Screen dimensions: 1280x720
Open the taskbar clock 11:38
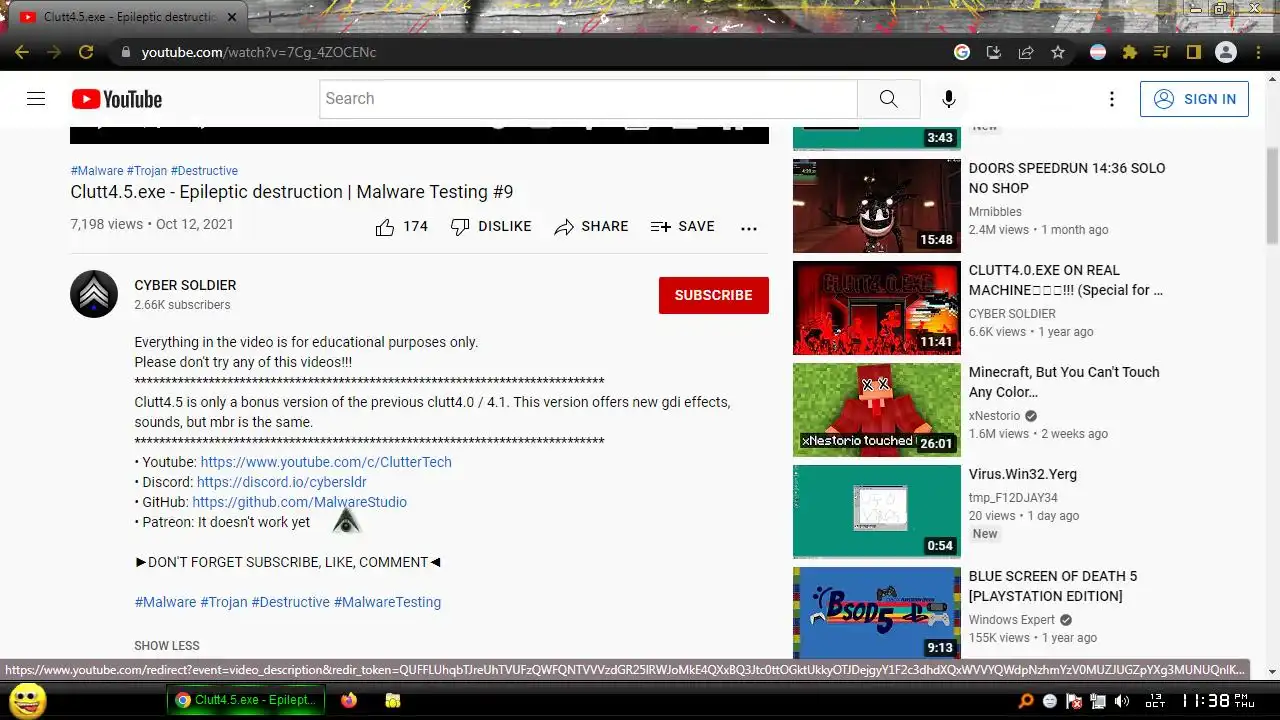coord(1217,701)
